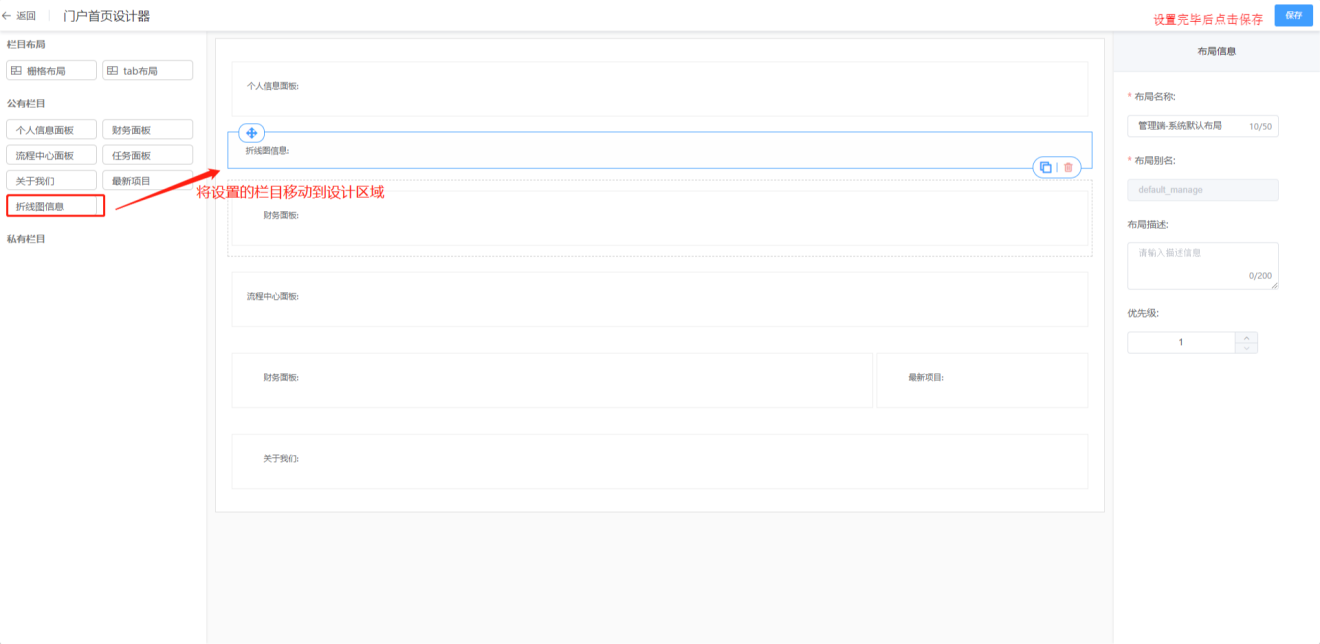Pick the 流程中心面板 column item

[x=52, y=155]
